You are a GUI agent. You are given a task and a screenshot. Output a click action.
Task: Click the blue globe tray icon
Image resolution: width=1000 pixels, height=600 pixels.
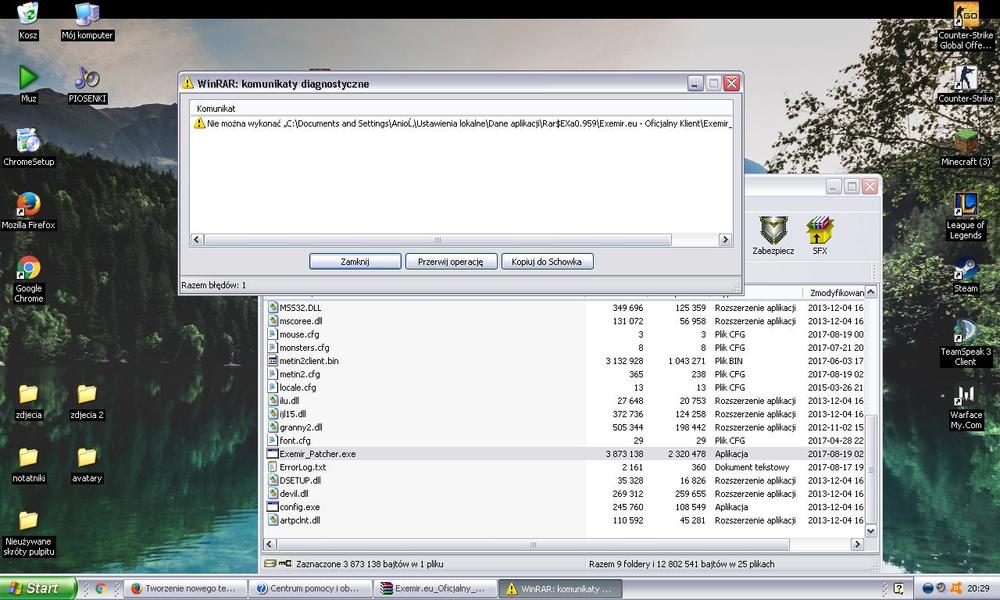(x=928, y=588)
